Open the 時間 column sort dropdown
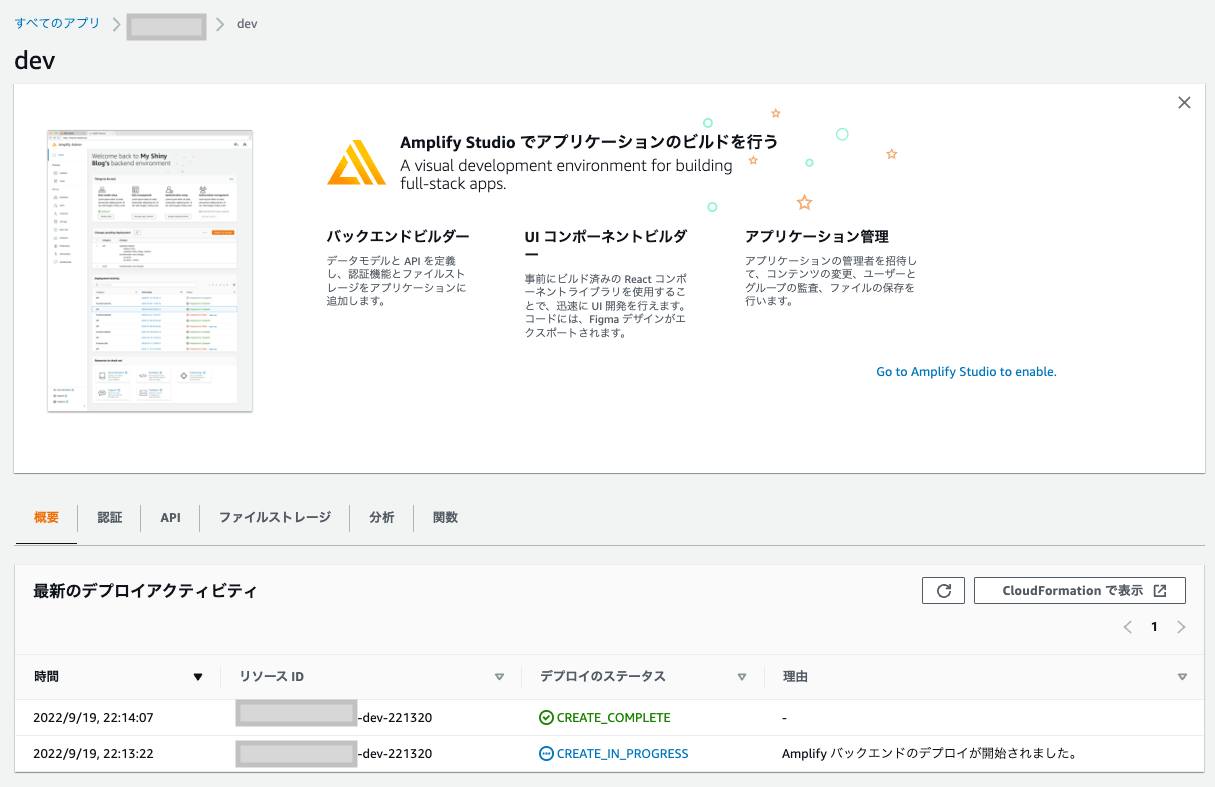 [198, 676]
